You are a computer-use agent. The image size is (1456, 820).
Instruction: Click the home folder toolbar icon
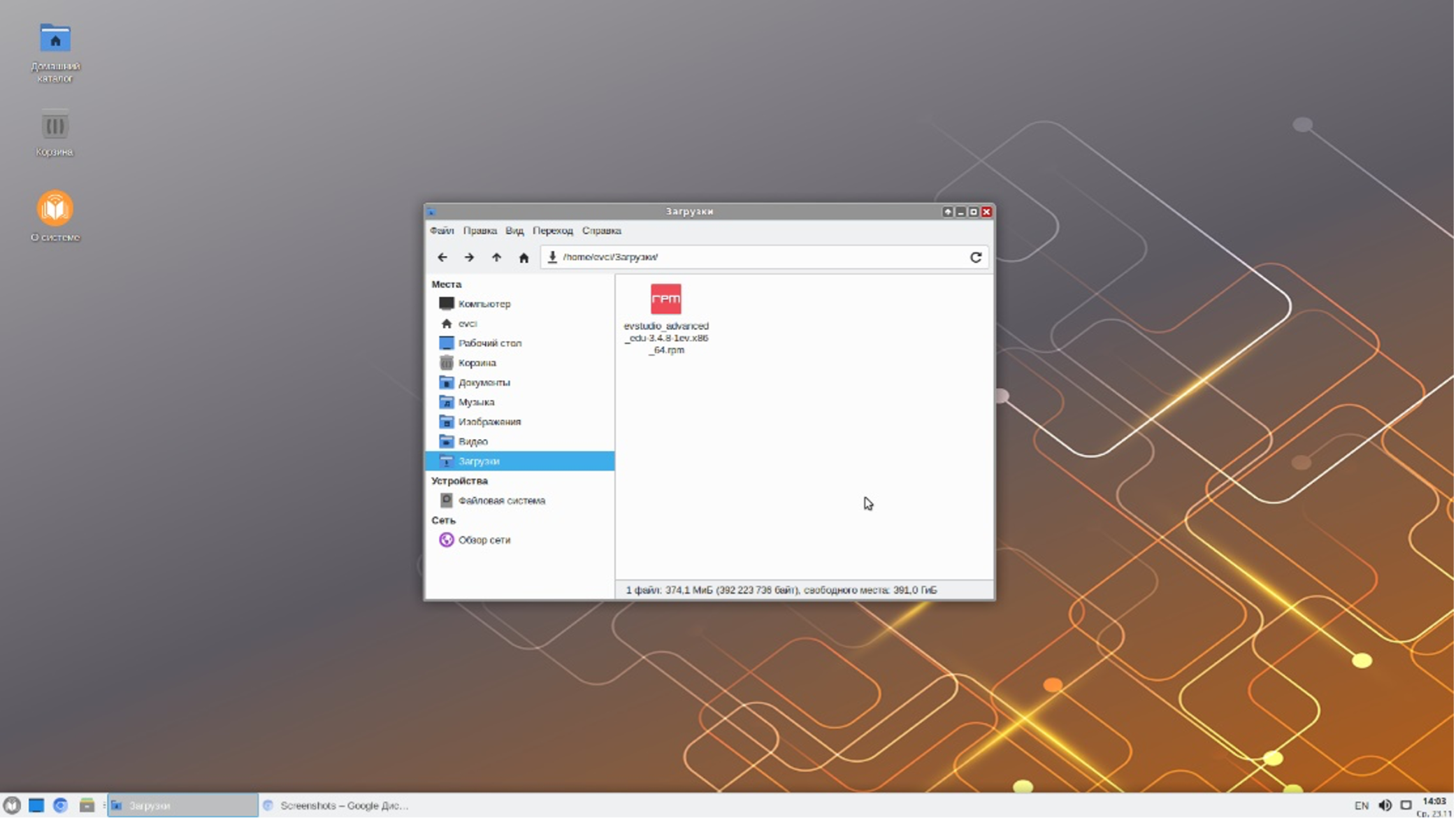pyautogui.click(x=524, y=257)
